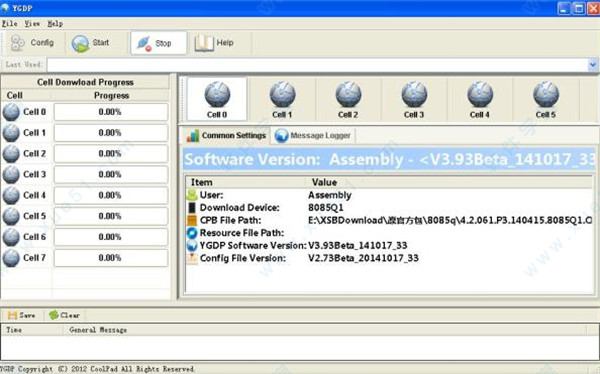The width and height of the screenshot is (600, 374).
Task: Click Cell 2 globe icon in progress list
Action: pos(11,154)
